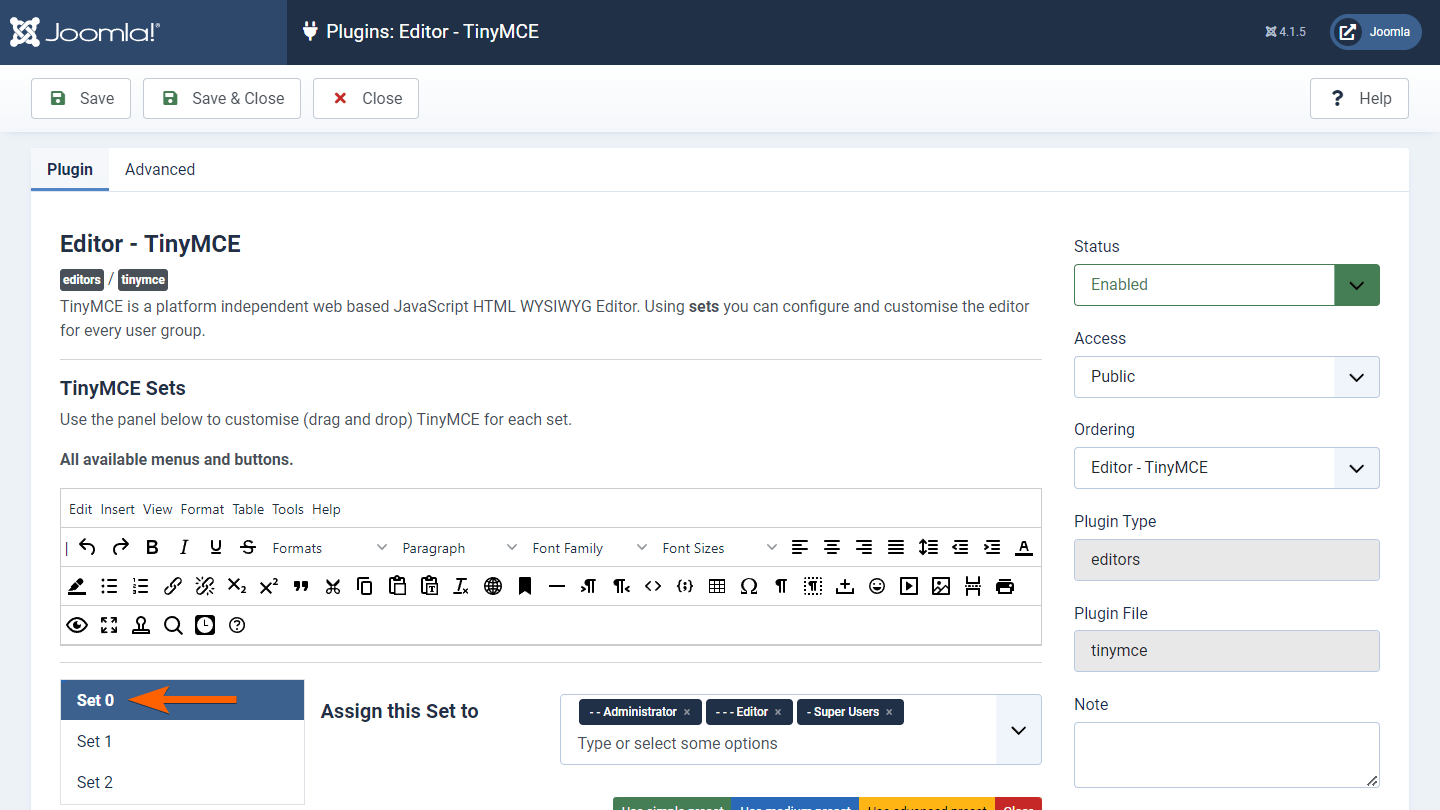Click the Background Color highlighter icon
1440x810 pixels.
(x=77, y=586)
